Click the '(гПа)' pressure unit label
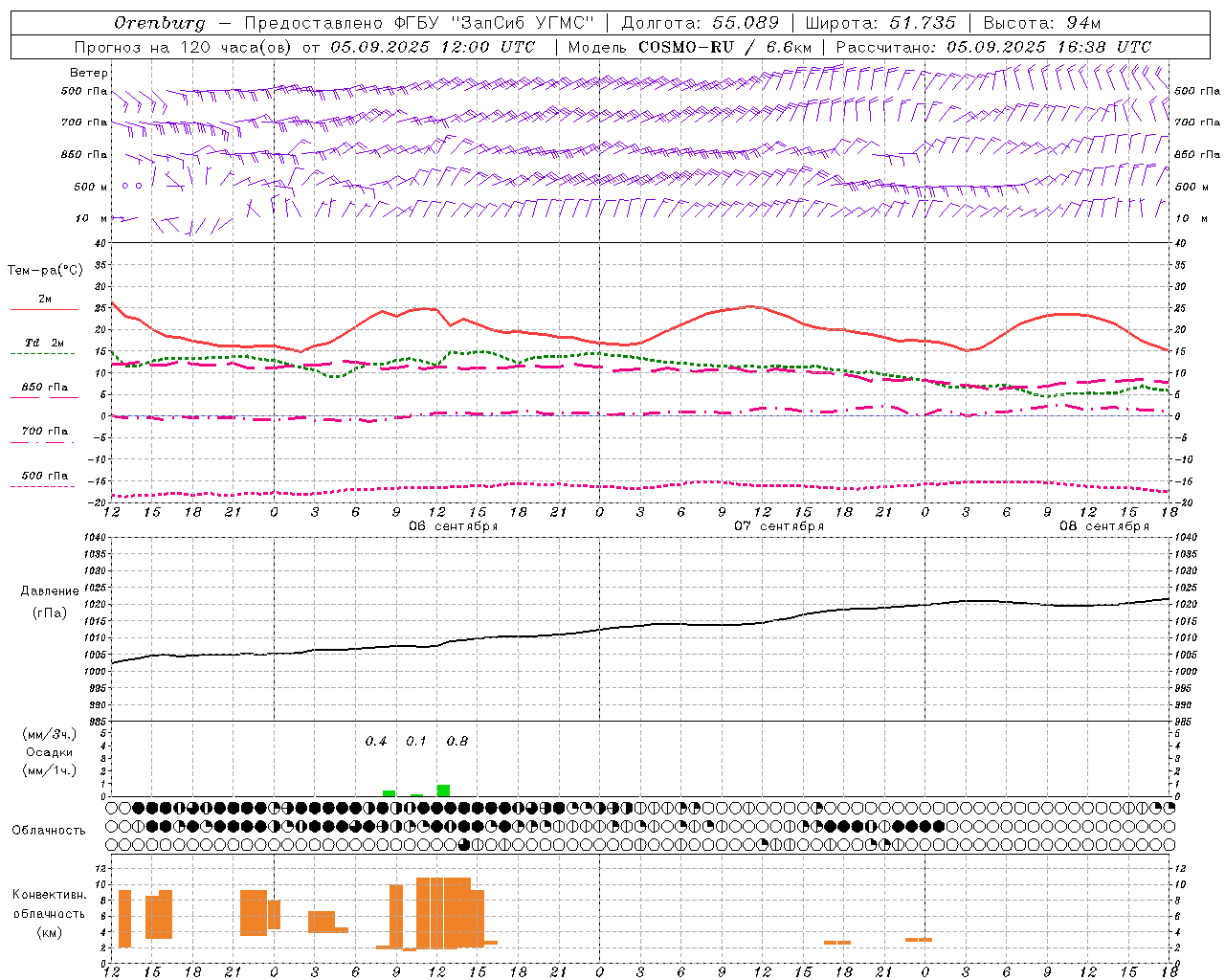Image resolution: width=1225 pixels, height=980 pixels. tap(50, 612)
